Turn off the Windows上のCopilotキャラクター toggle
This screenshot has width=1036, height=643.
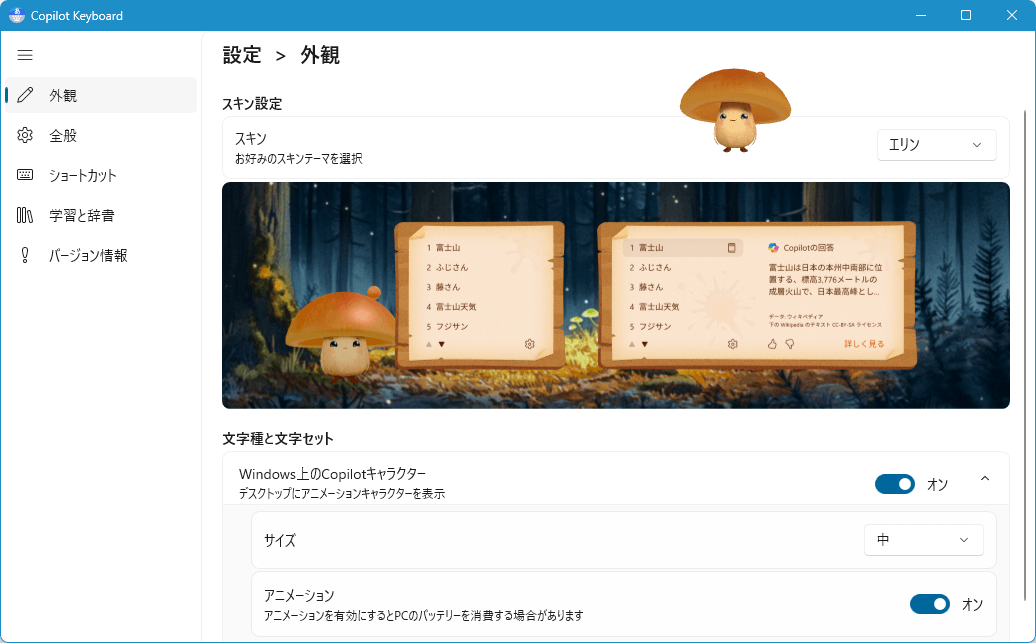pos(895,484)
